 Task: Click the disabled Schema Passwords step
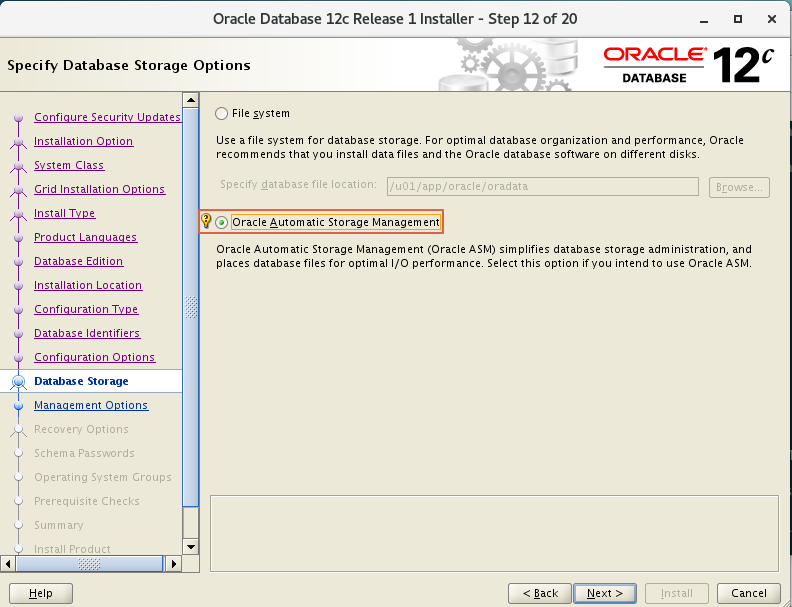click(x=84, y=453)
